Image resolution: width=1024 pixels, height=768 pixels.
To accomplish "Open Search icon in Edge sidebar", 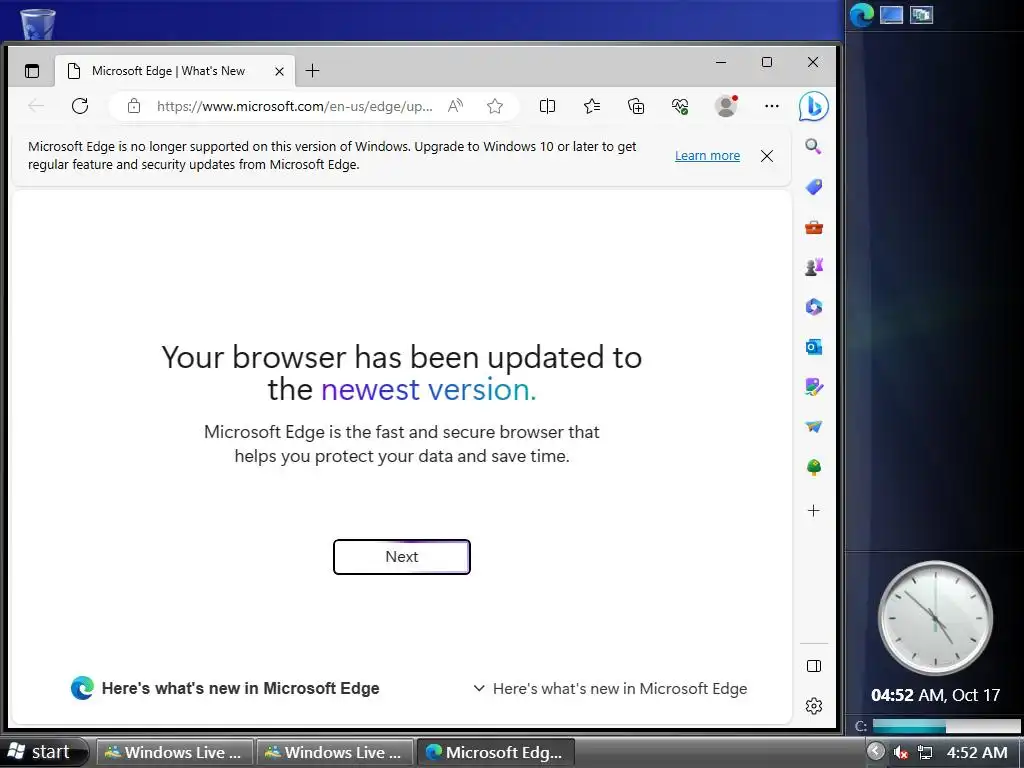I will tap(813, 146).
